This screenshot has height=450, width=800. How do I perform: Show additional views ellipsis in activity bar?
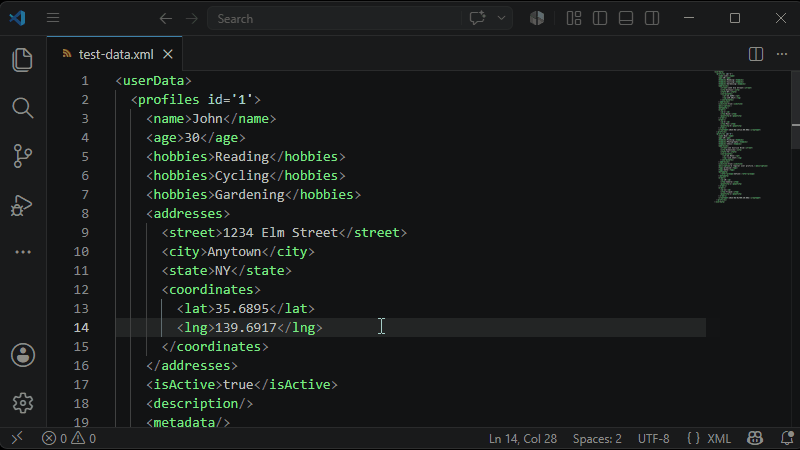coord(22,252)
